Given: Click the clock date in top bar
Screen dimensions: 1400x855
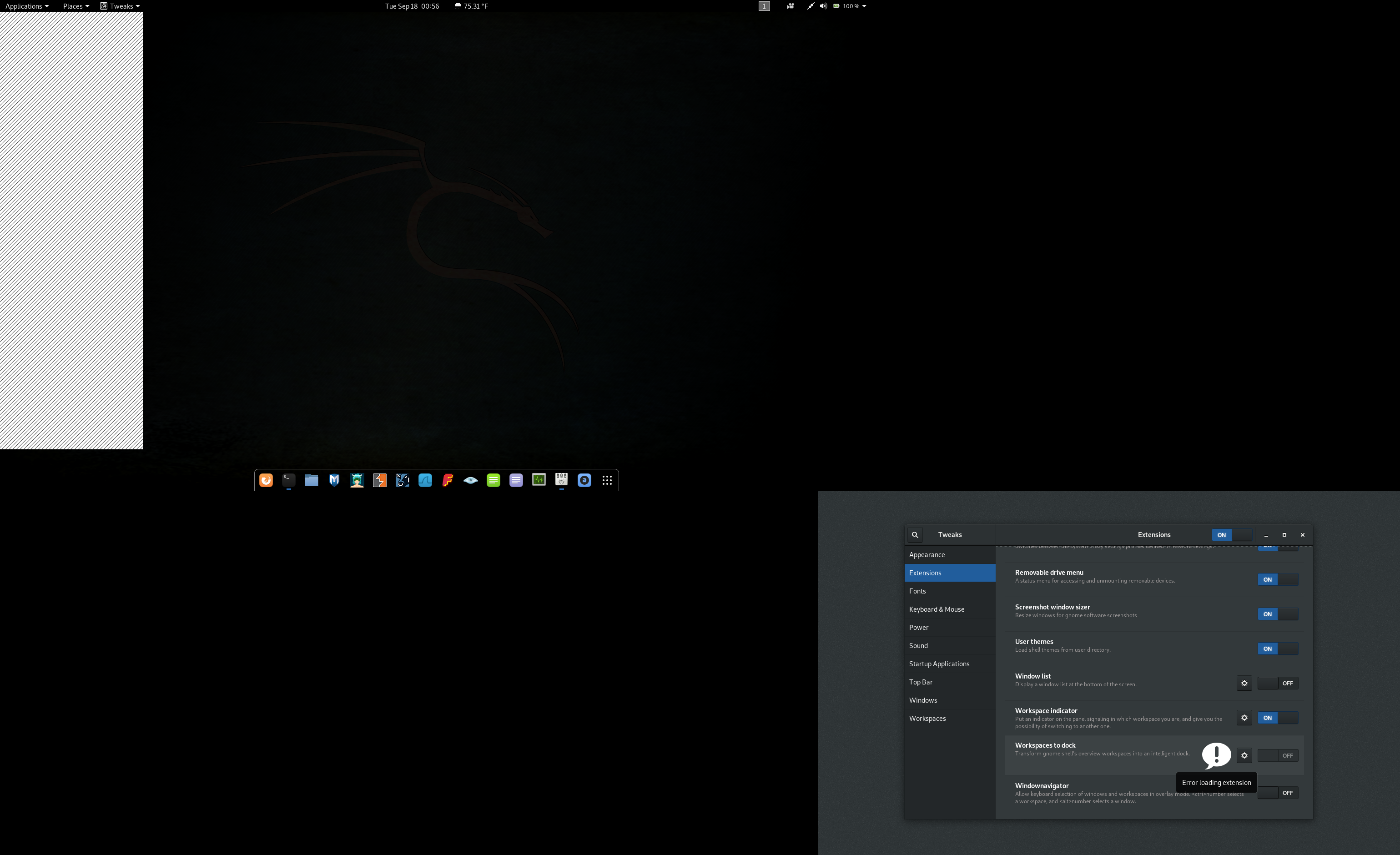Looking at the screenshot, I should (412, 6).
